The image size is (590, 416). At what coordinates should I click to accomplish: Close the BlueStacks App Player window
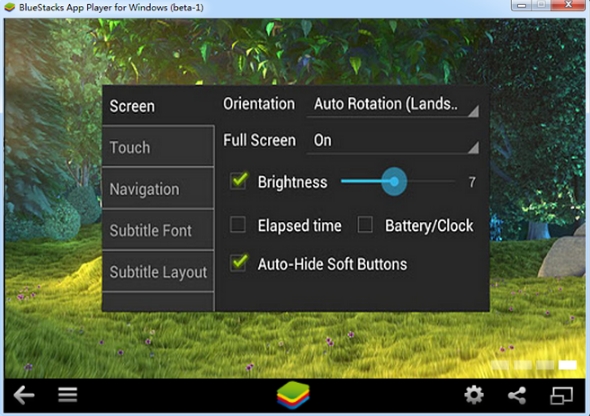[x=569, y=5]
